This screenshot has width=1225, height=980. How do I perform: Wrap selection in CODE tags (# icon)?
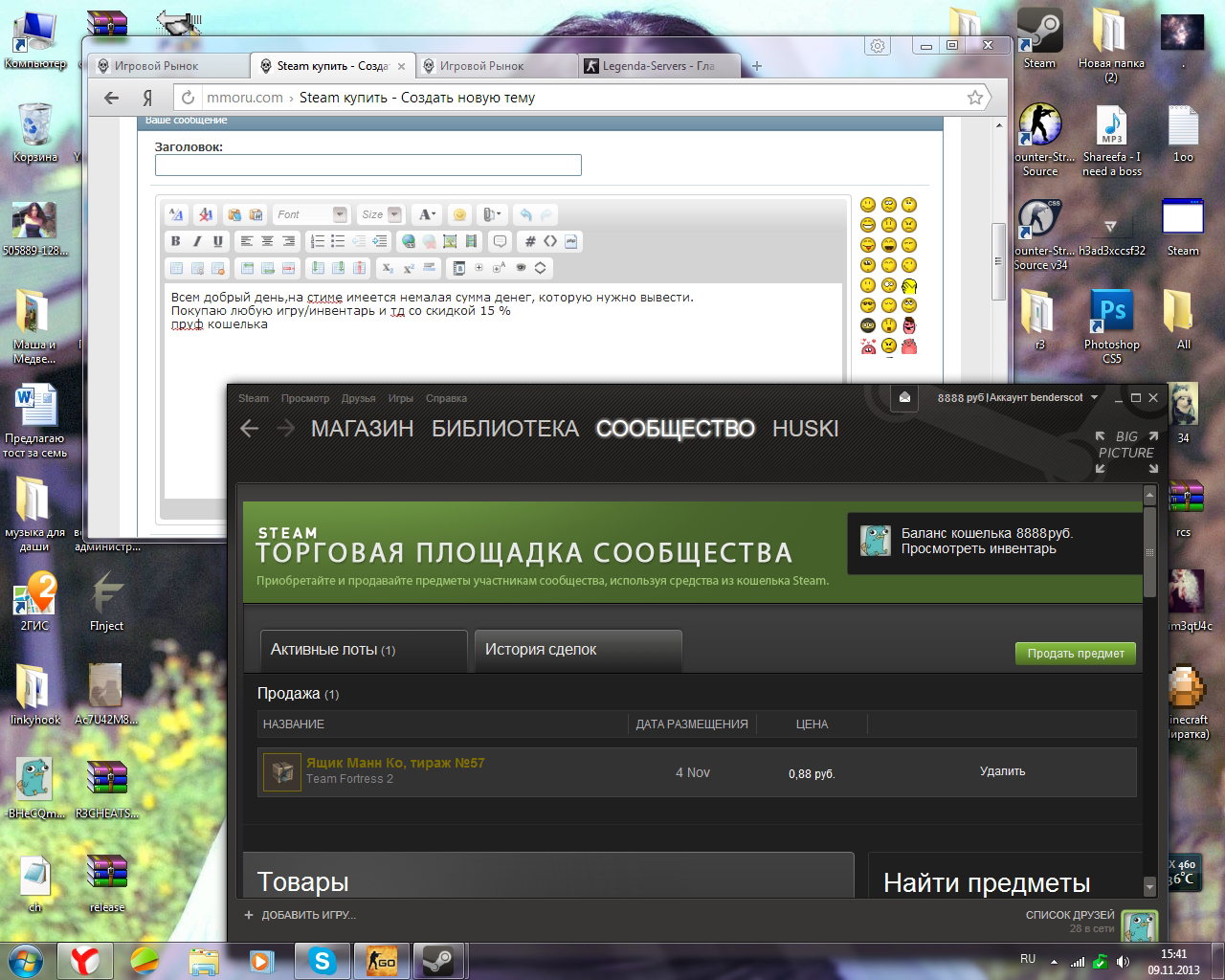(530, 241)
